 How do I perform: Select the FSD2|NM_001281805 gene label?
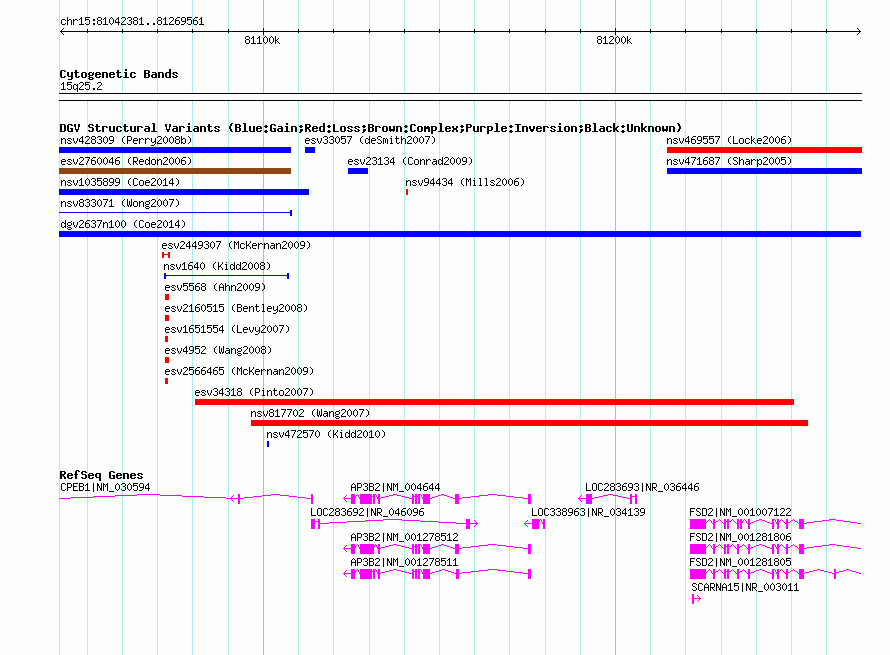[x=740, y=562]
